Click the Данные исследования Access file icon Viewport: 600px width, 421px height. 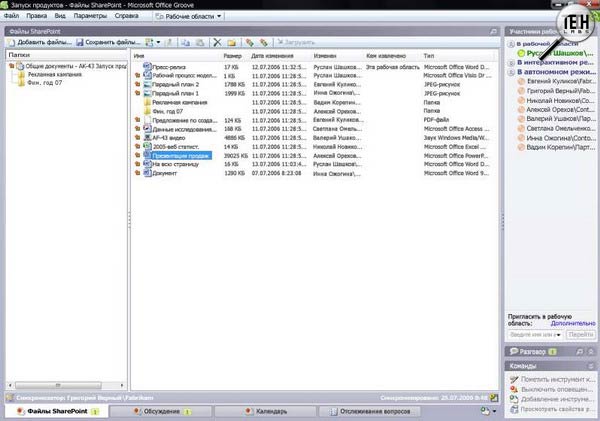pyautogui.click(x=147, y=129)
